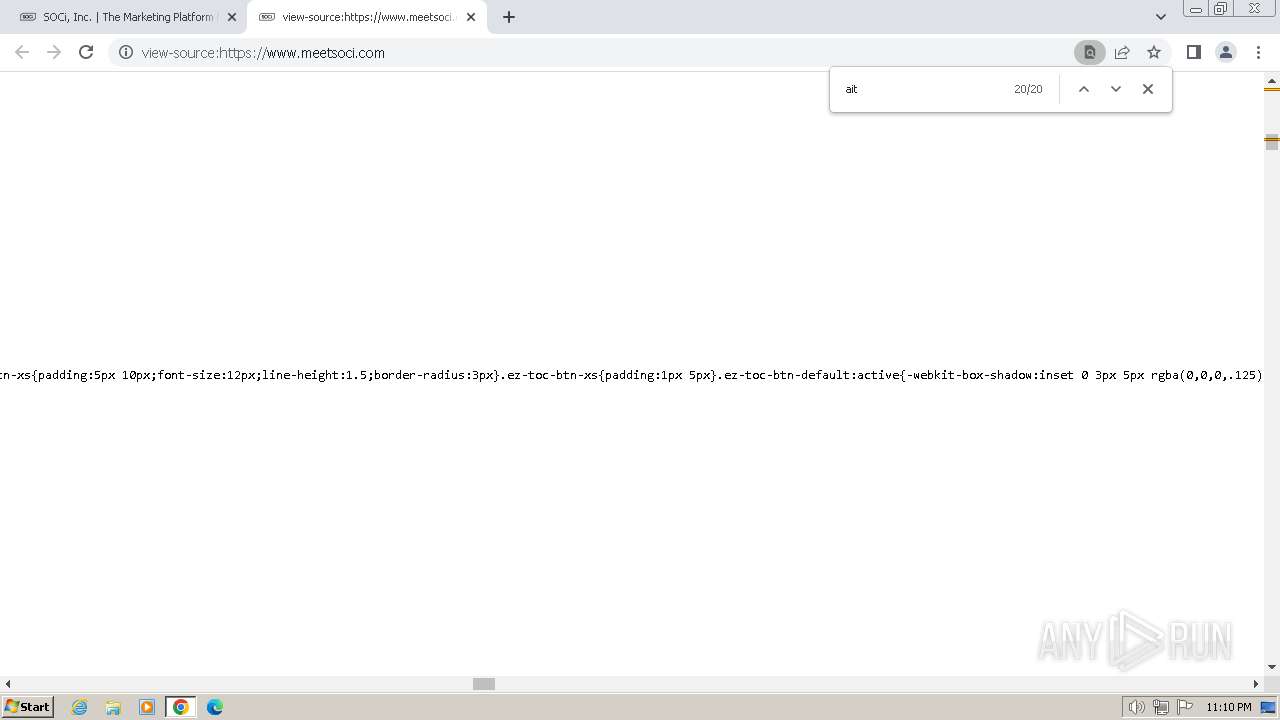Viewport: 1280px width, 720px height.
Task: Click the vertical scrollbar thumb
Action: [1272, 143]
